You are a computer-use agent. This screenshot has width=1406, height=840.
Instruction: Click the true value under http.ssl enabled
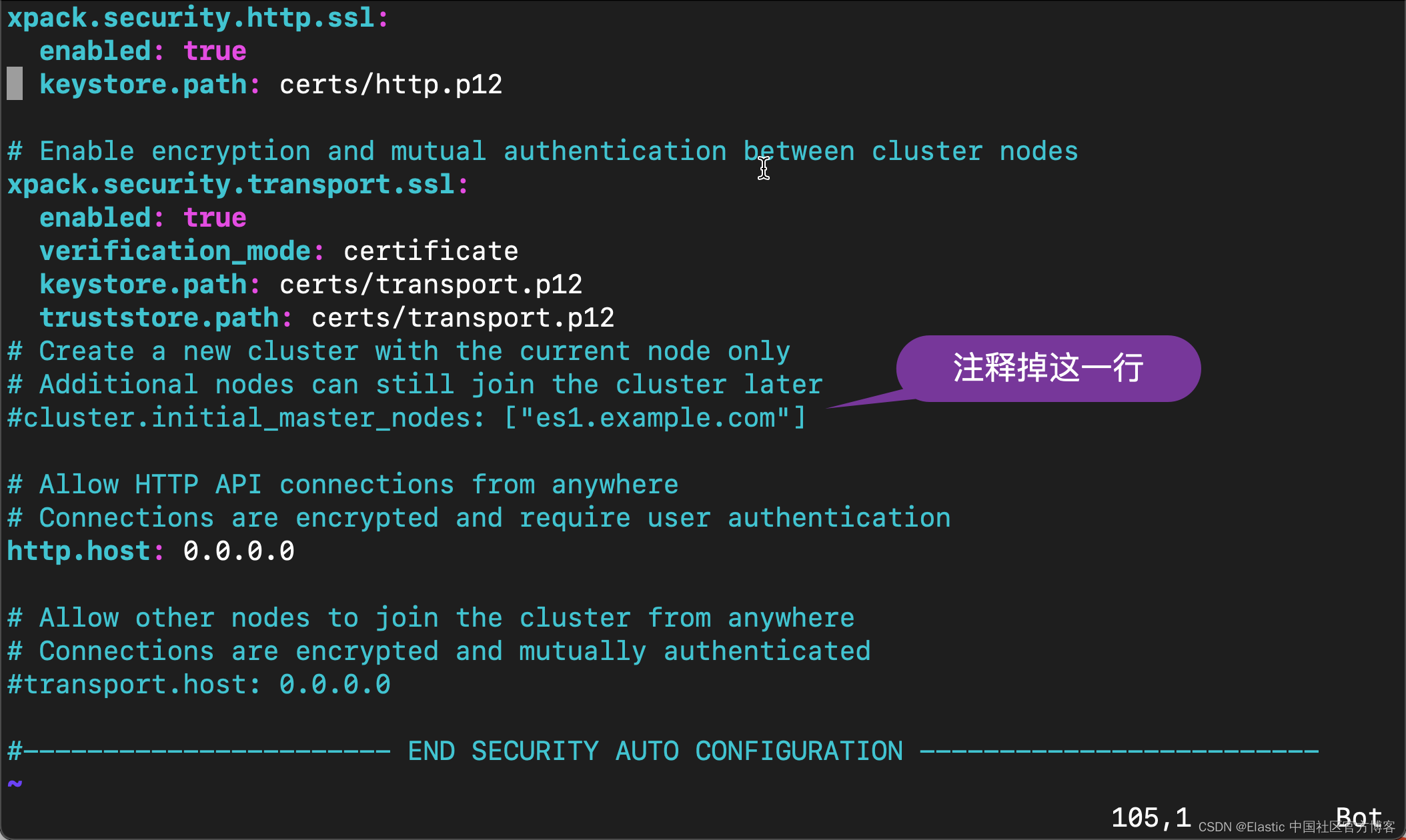coord(215,51)
